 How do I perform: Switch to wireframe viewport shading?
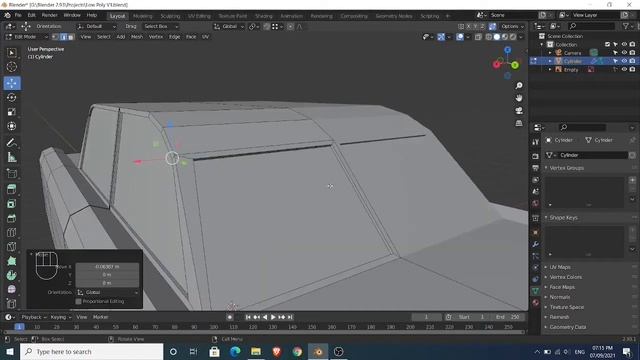[489, 37]
